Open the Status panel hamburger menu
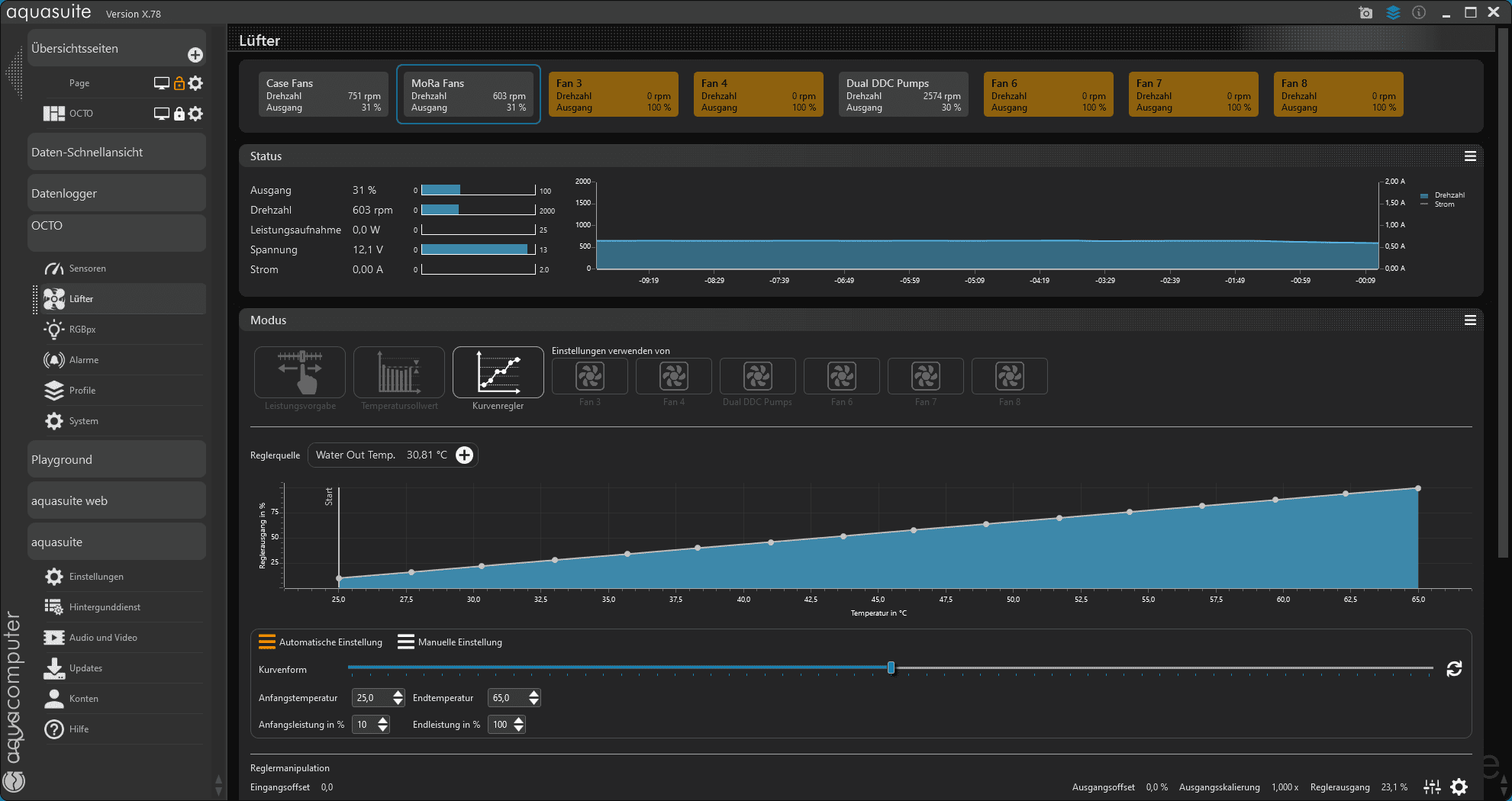The width and height of the screenshot is (1512, 801). 1470,156
